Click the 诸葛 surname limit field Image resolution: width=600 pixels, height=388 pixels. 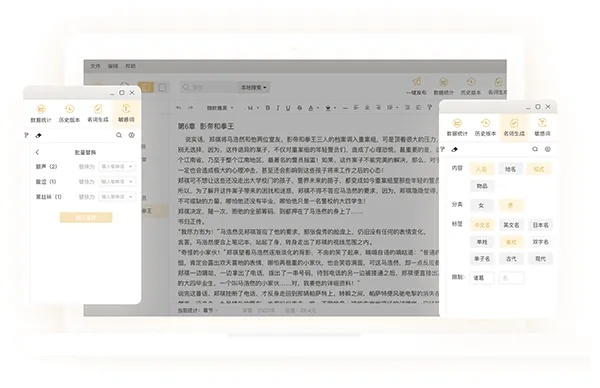click(482, 278)
